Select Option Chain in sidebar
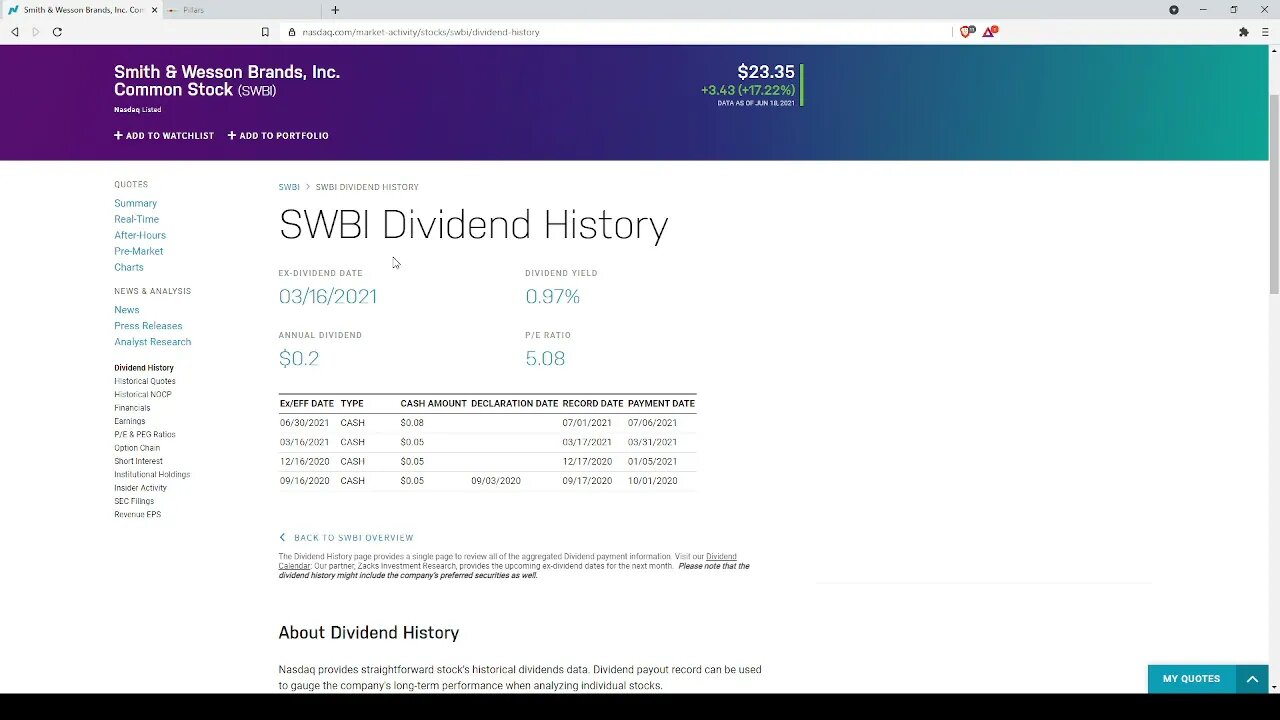This screenshot has height=720, width=1280. 137,448
